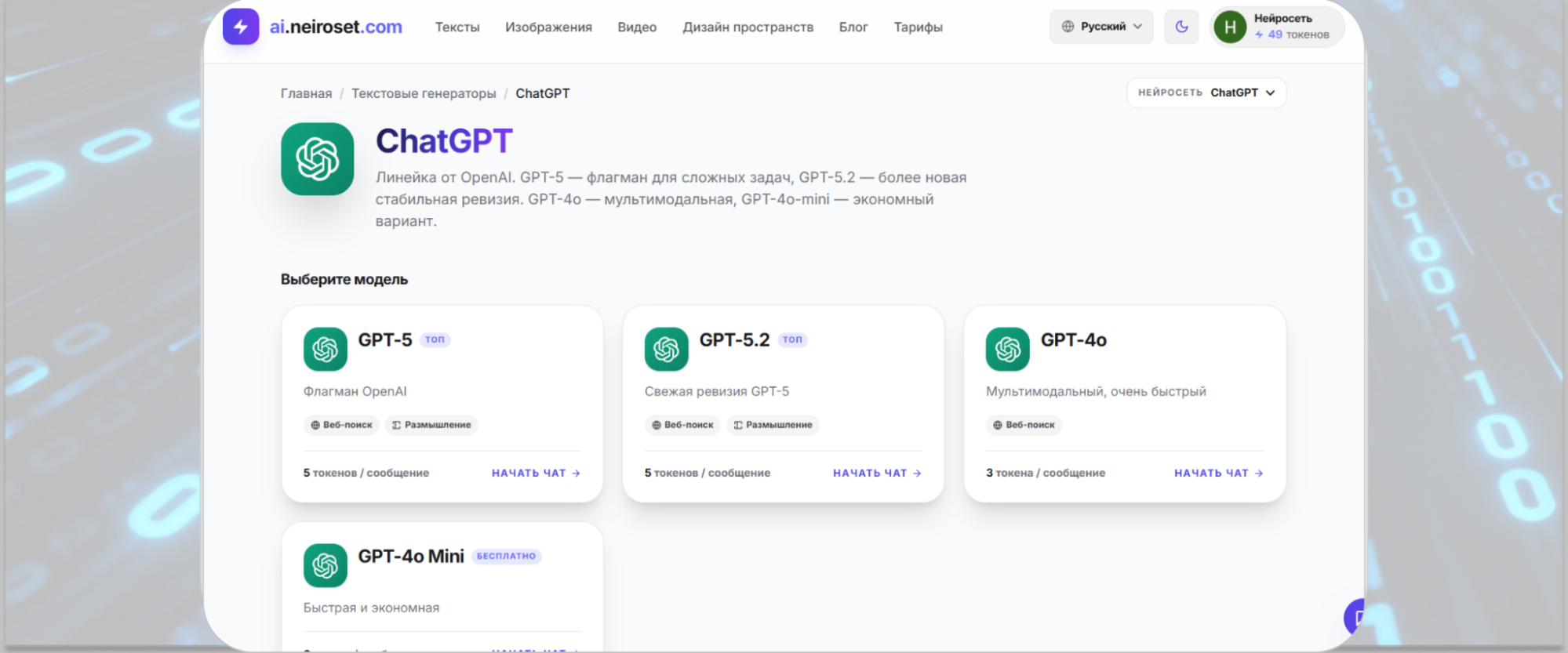Start chat with GPT-5.2
Viewport: 1568px width, 653px height.
877,473
